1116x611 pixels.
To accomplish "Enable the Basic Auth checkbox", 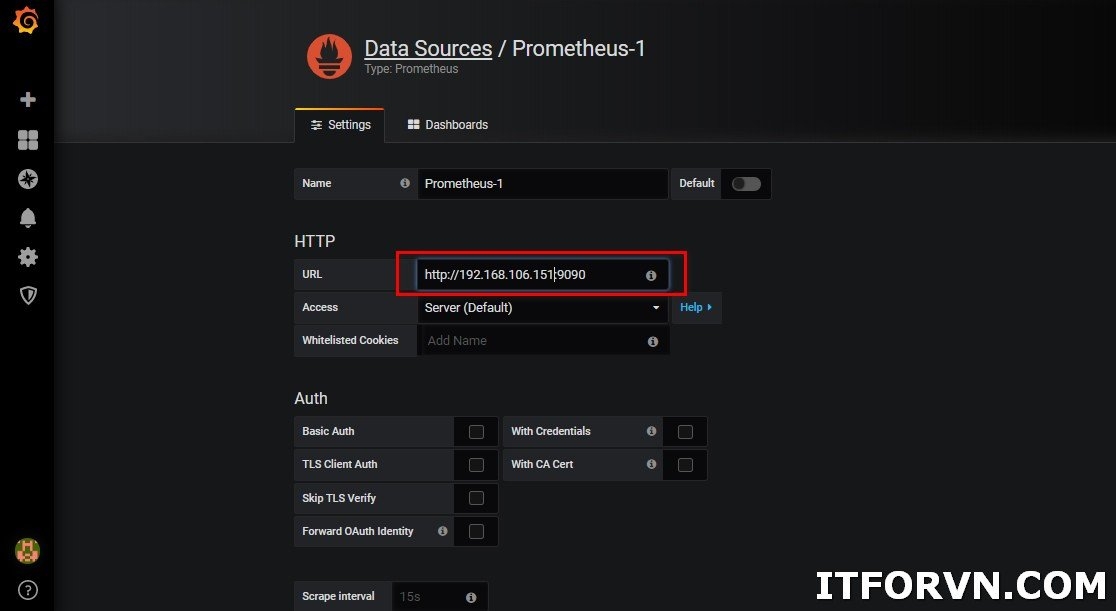I will [476, 431].
